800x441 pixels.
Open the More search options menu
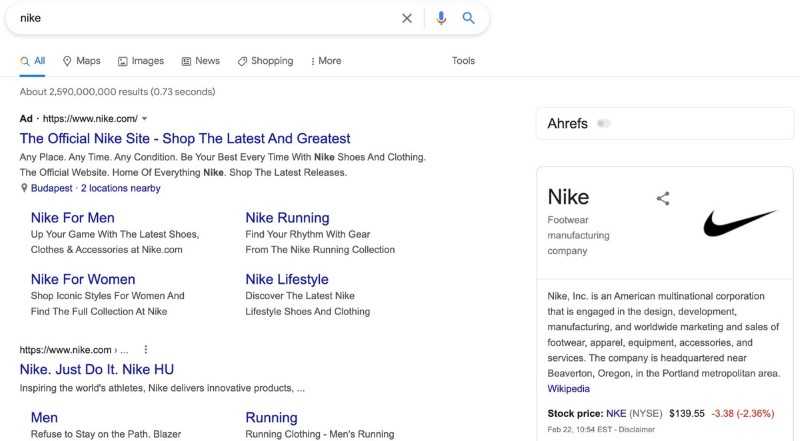326,61
